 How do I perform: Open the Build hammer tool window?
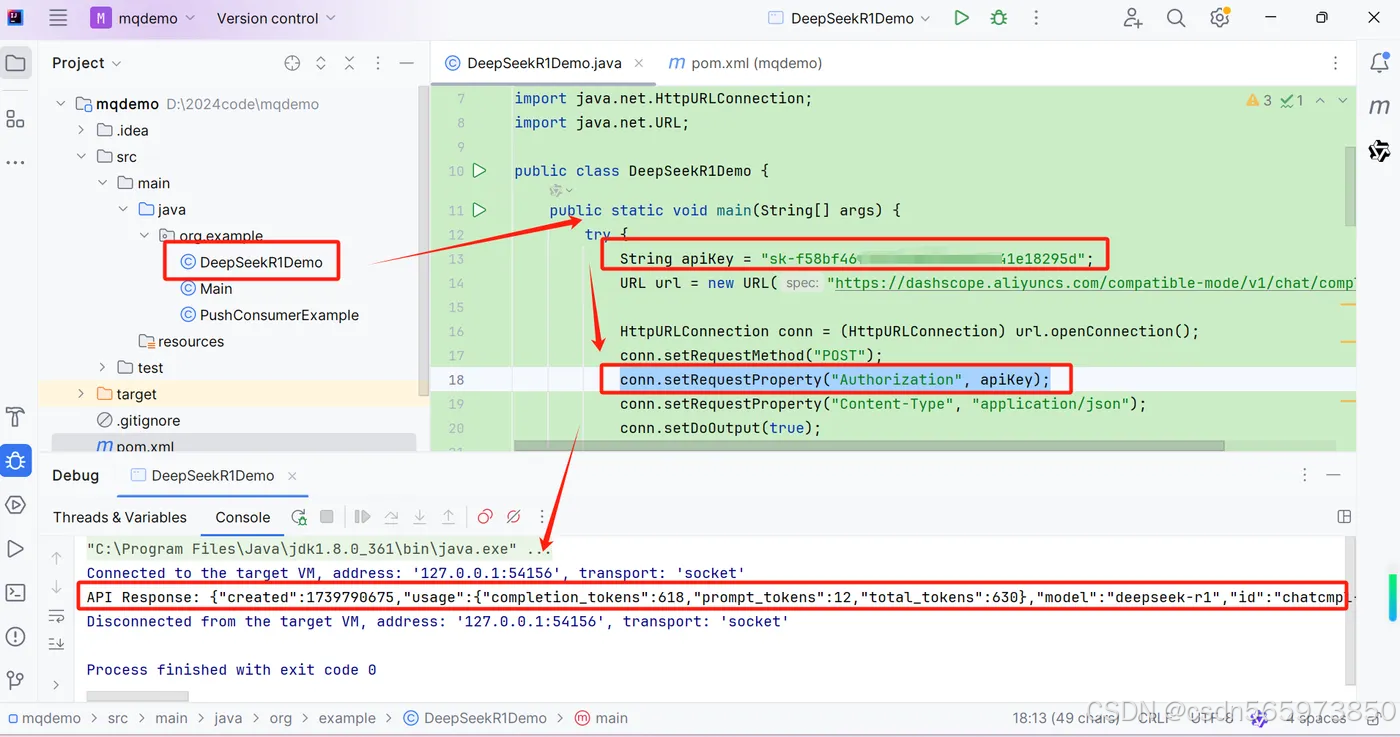pos(15,416)
